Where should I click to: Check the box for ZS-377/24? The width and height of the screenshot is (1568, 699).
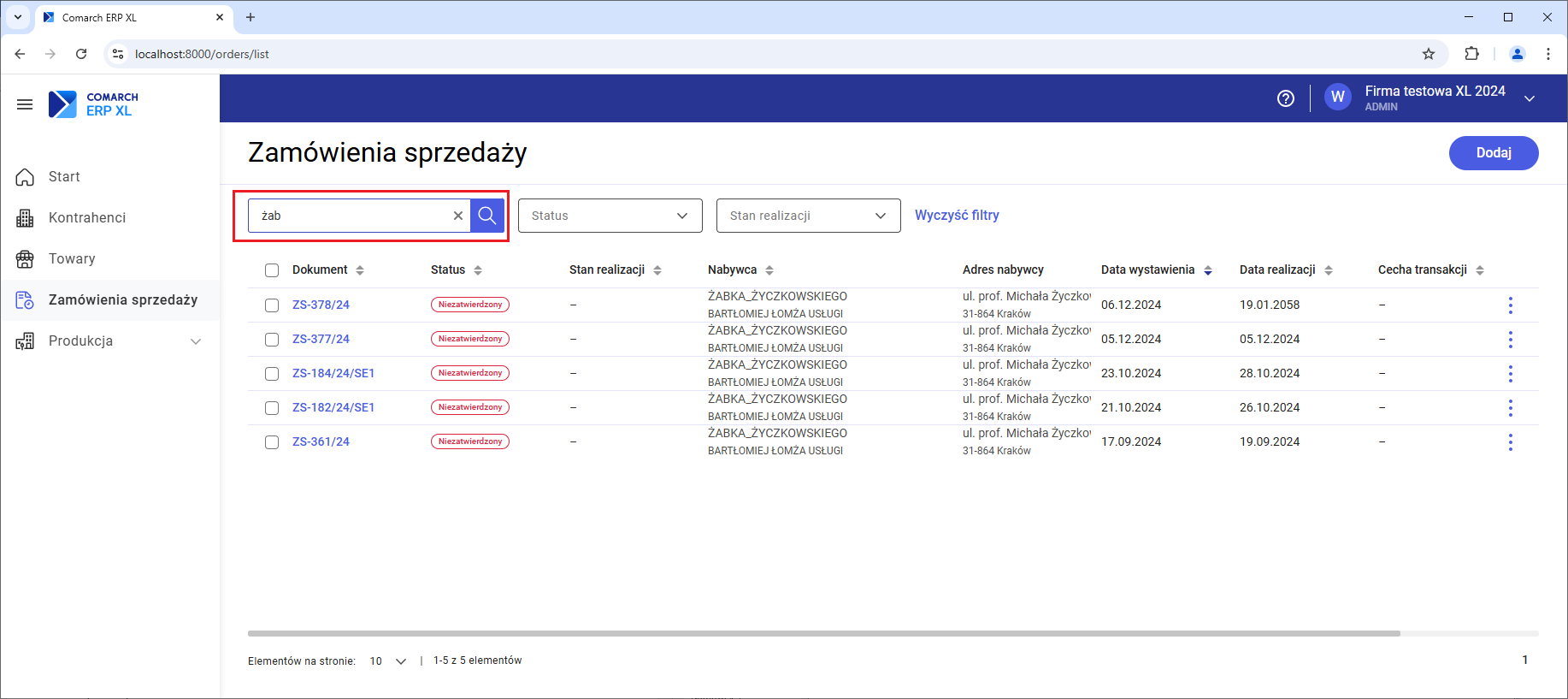[272, 340]
